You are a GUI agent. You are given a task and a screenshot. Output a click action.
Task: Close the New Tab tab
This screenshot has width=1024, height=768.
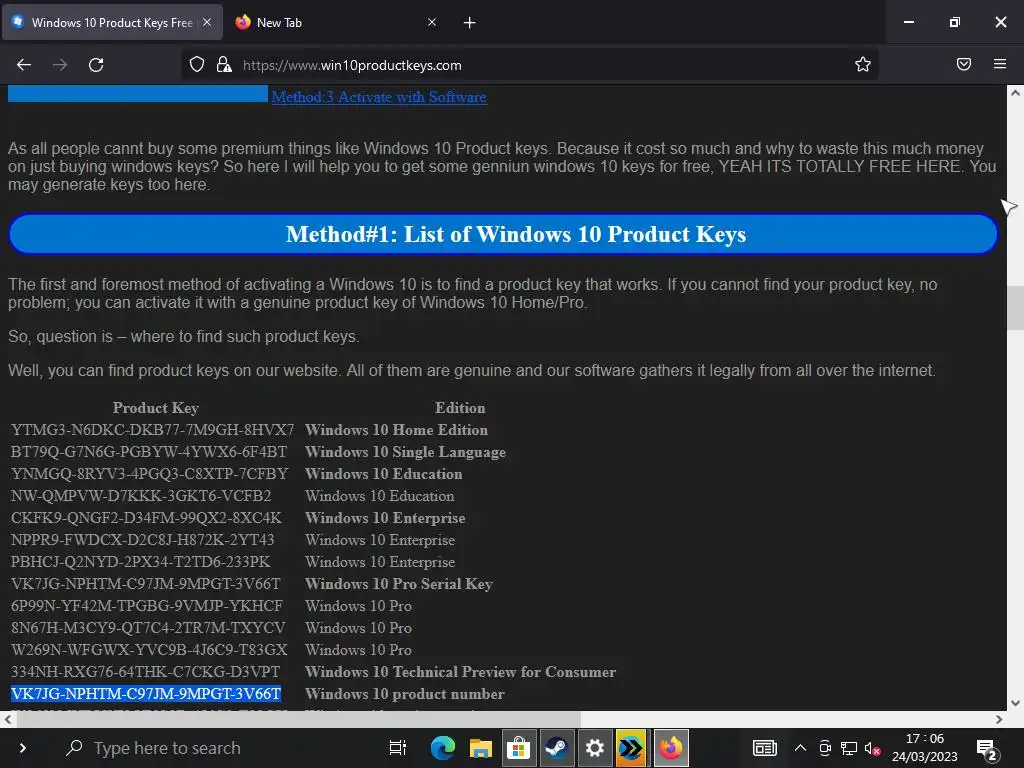pos(432,22)
